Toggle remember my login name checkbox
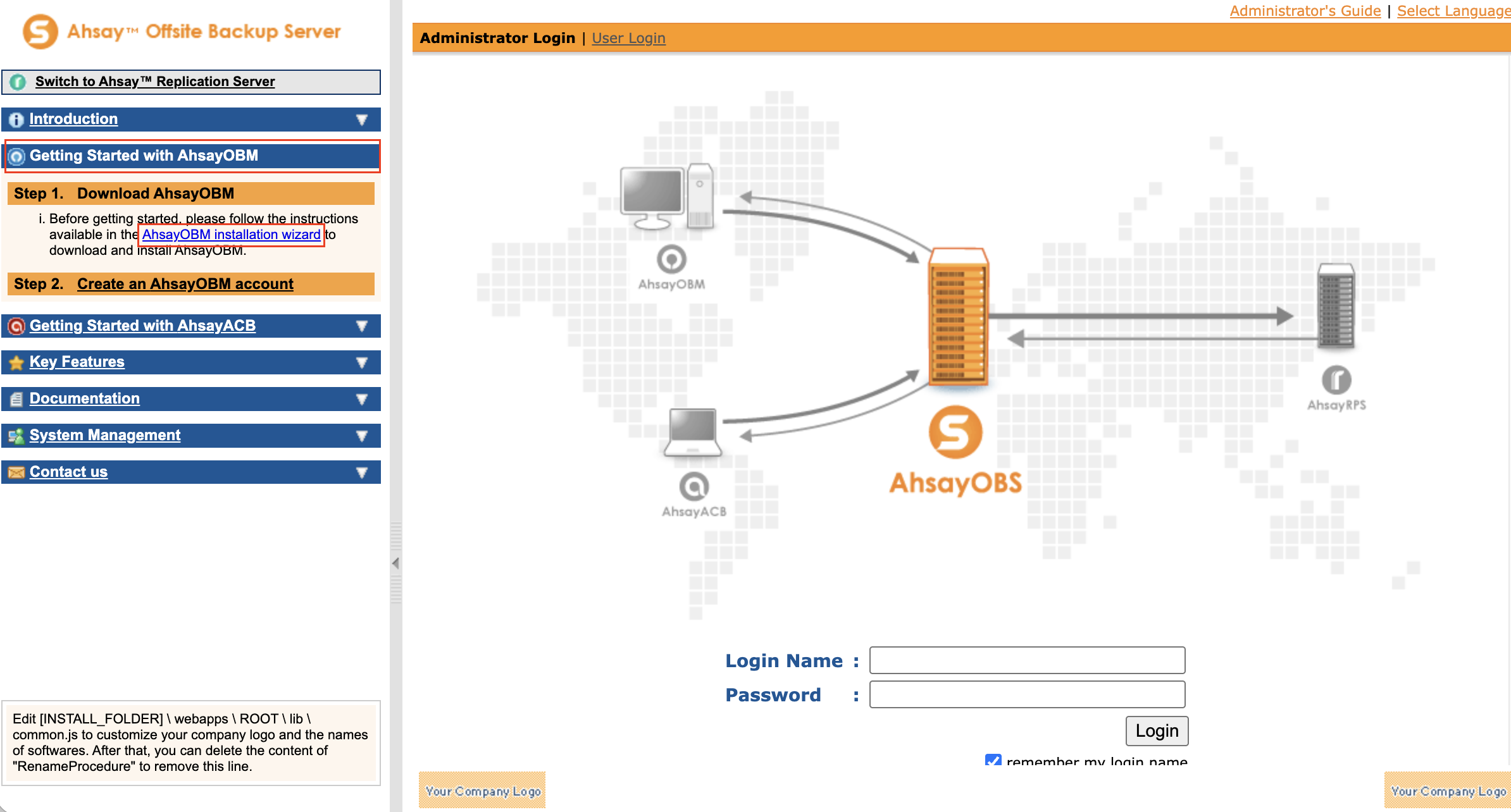Viewport: 1511px width, 812px height. point(993,760)
